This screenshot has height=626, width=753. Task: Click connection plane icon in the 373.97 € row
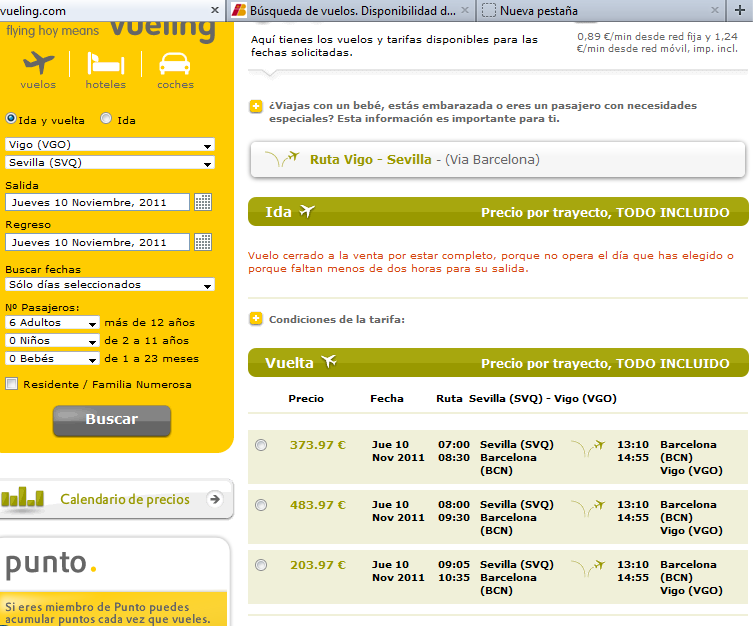click(588, 448)
